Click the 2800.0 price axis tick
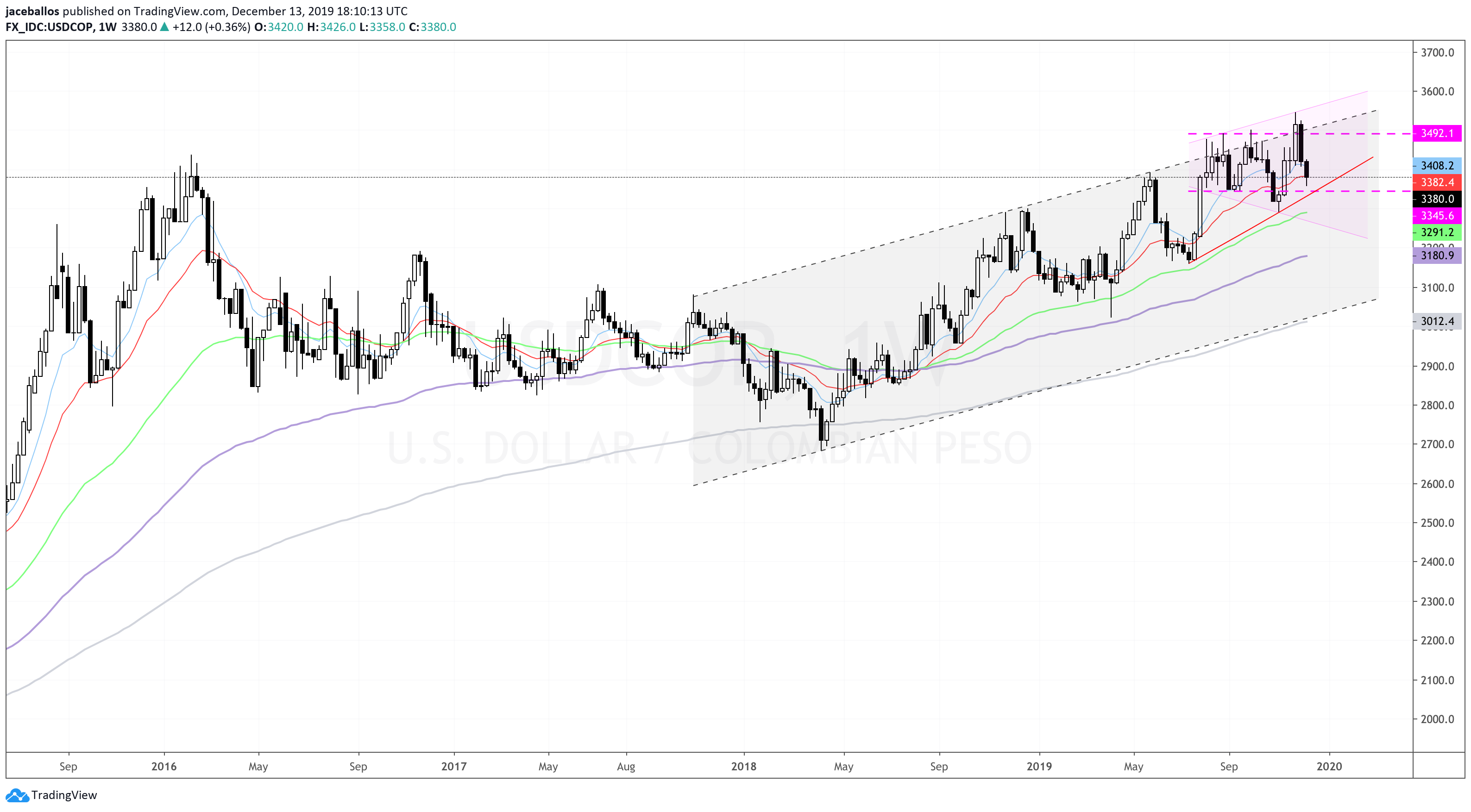Viewport: 1471px width, 812px height. [x=1437, y=405]
